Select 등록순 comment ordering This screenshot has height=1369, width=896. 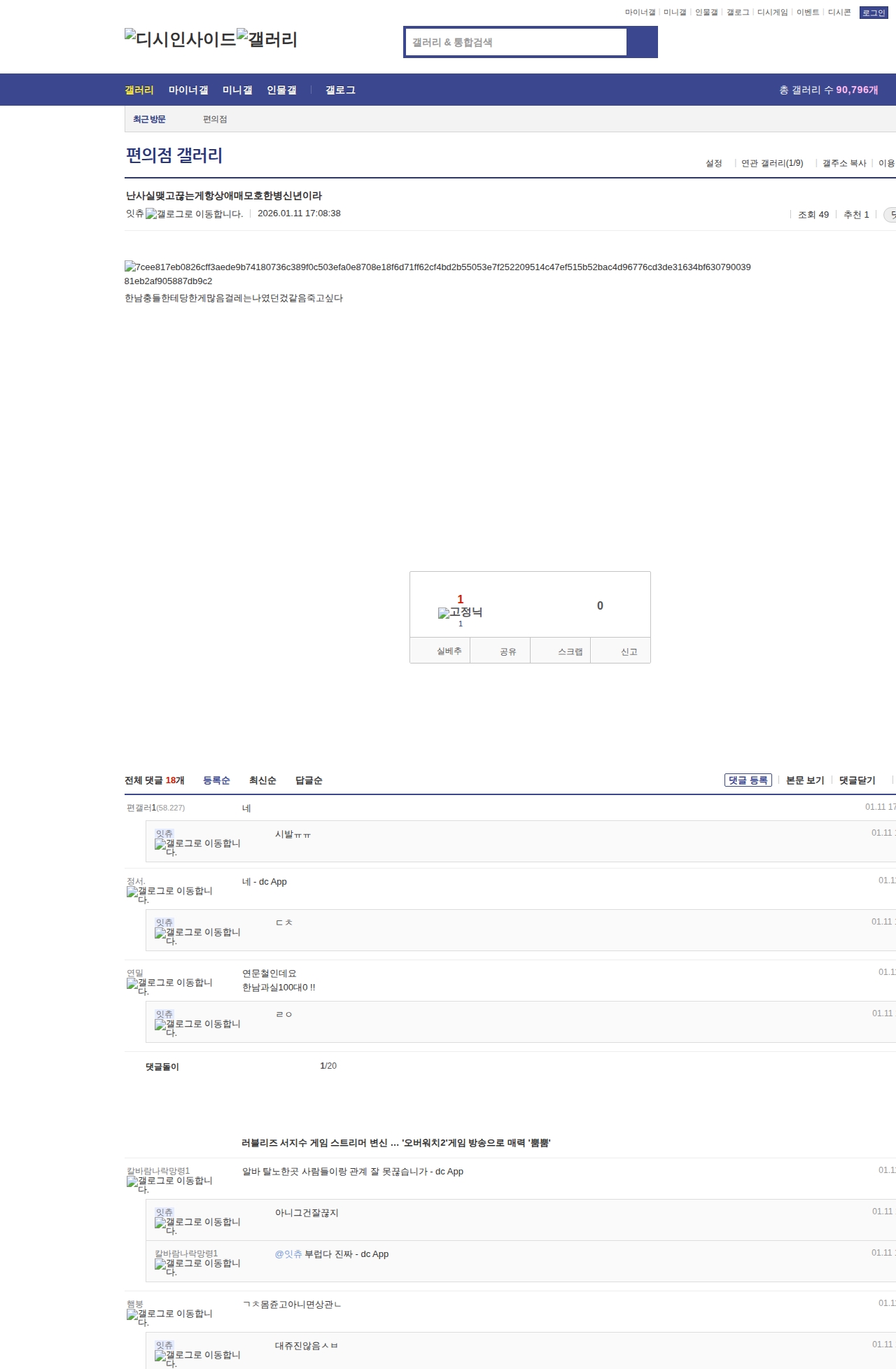click(216, 780)
